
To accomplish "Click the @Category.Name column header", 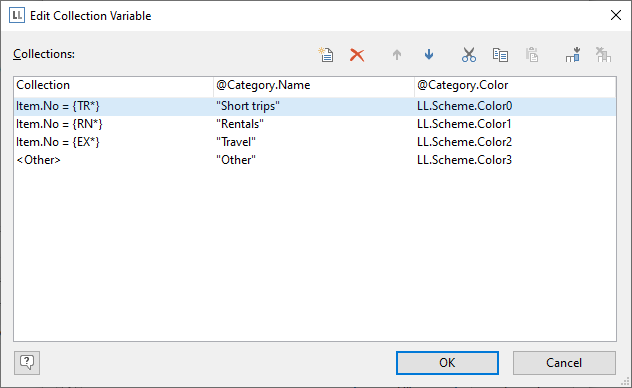I will point(314,85).
